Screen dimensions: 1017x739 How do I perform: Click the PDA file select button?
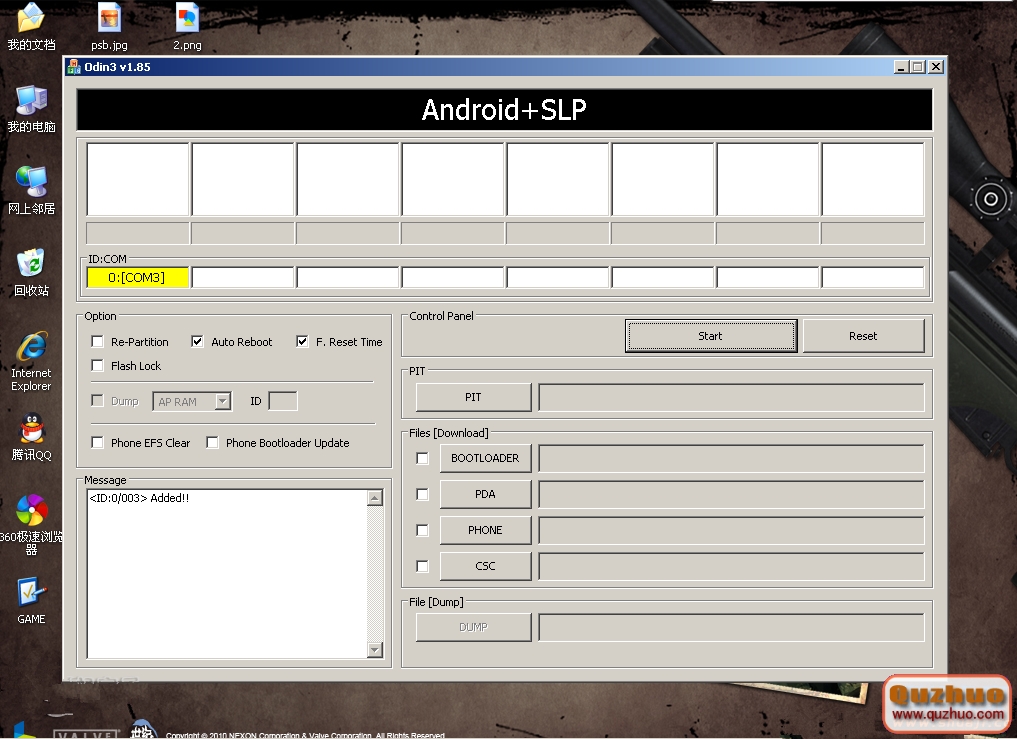(485, 494)
